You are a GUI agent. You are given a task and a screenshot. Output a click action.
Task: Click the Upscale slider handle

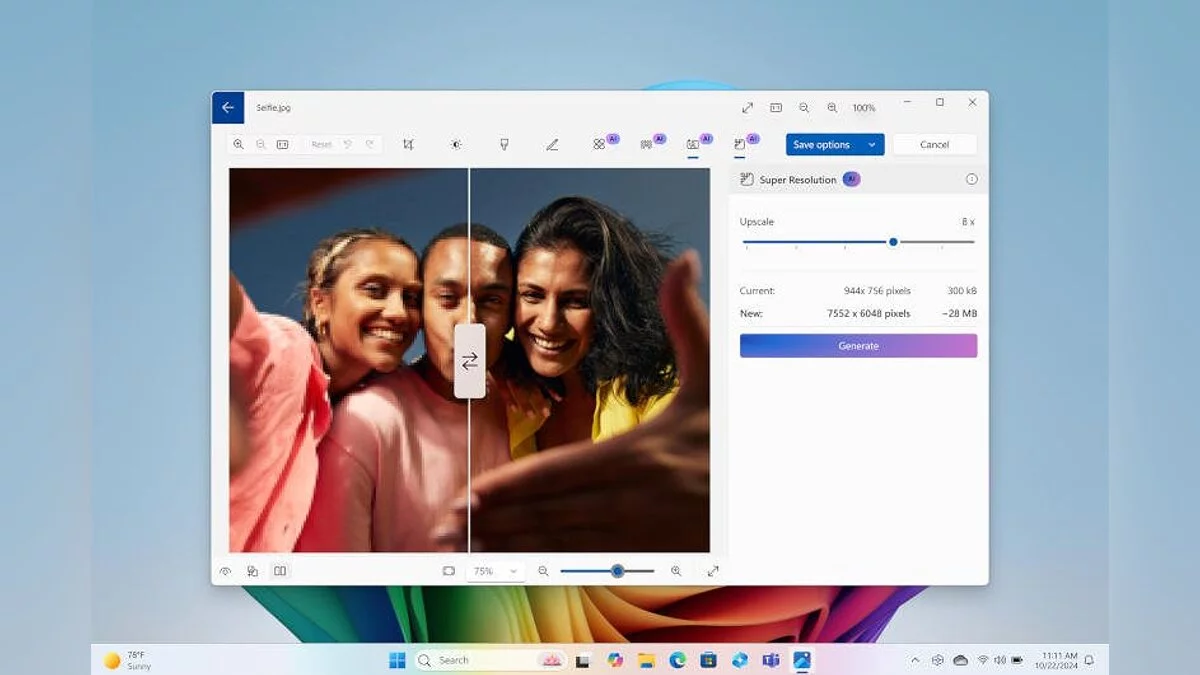[x=893, y=242]
